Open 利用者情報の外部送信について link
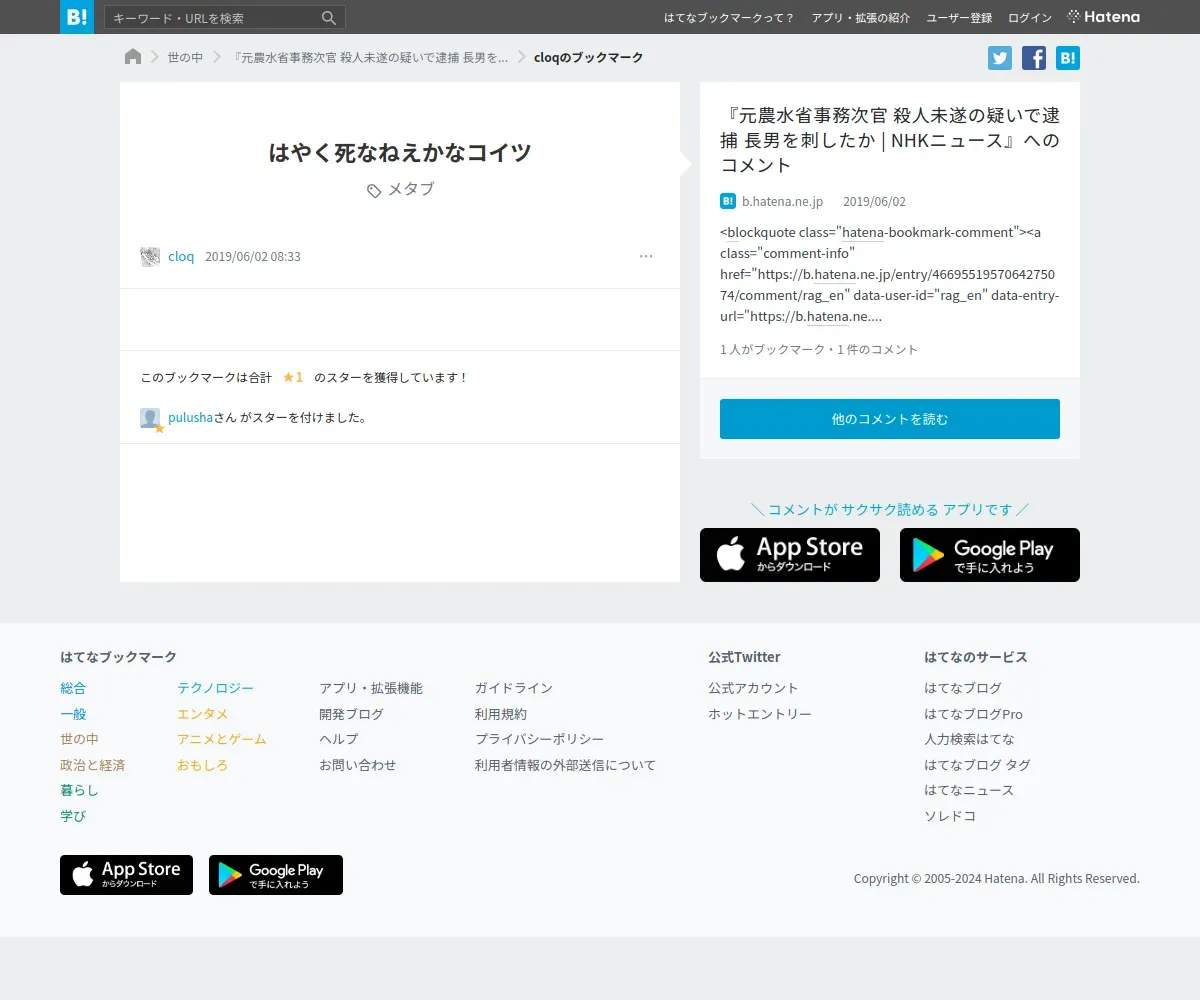This screenshot has width=1200, height=1000. point(565,765)
